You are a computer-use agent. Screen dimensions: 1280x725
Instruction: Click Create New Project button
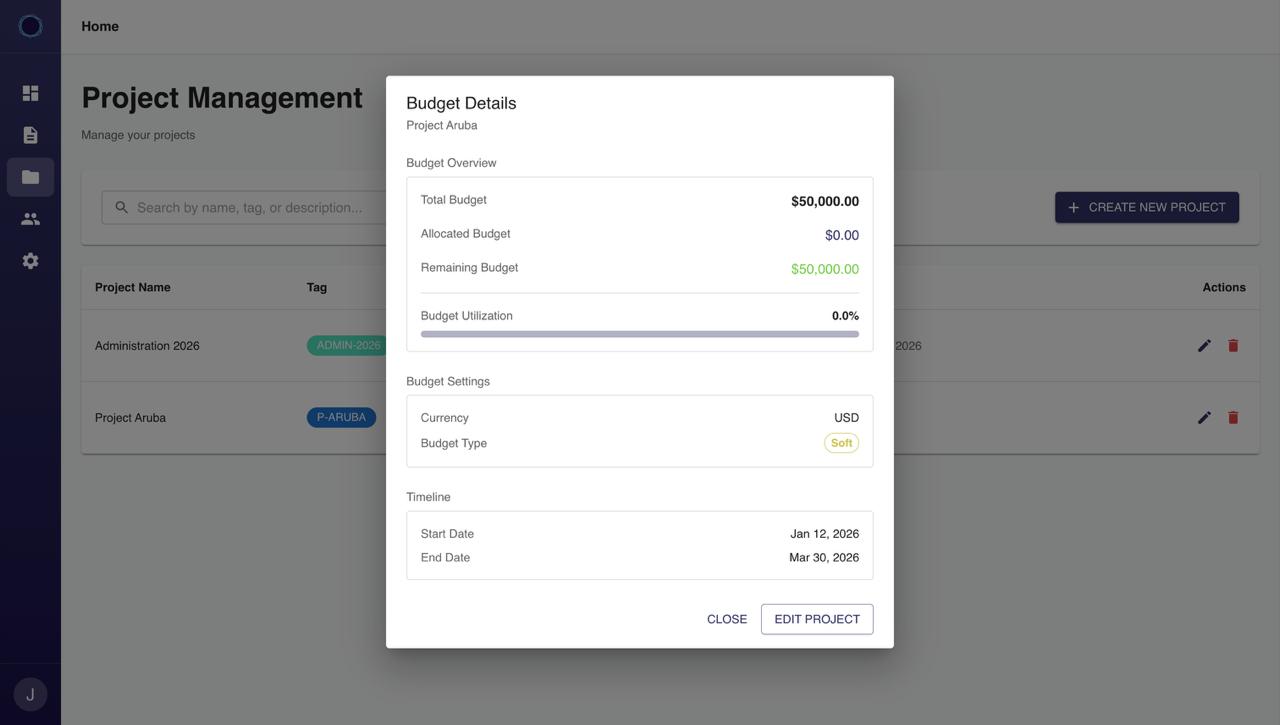click(1147, 207)
